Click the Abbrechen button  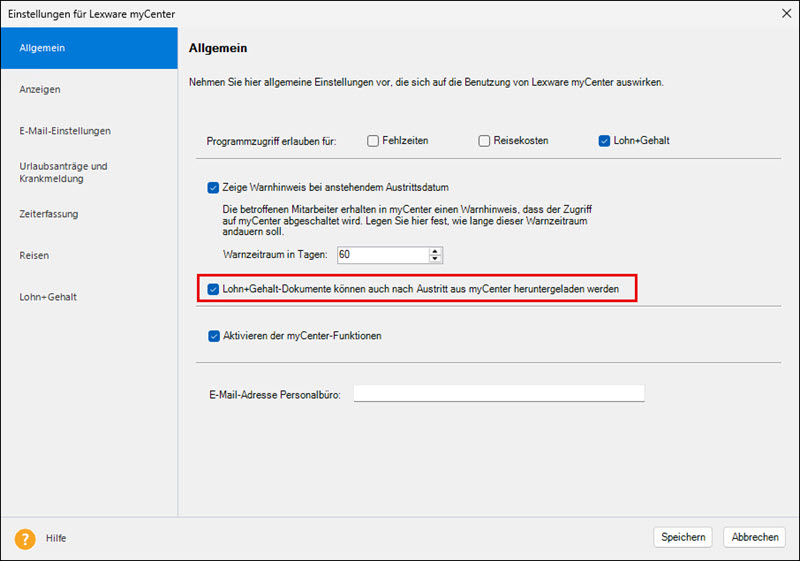(755, 537)
